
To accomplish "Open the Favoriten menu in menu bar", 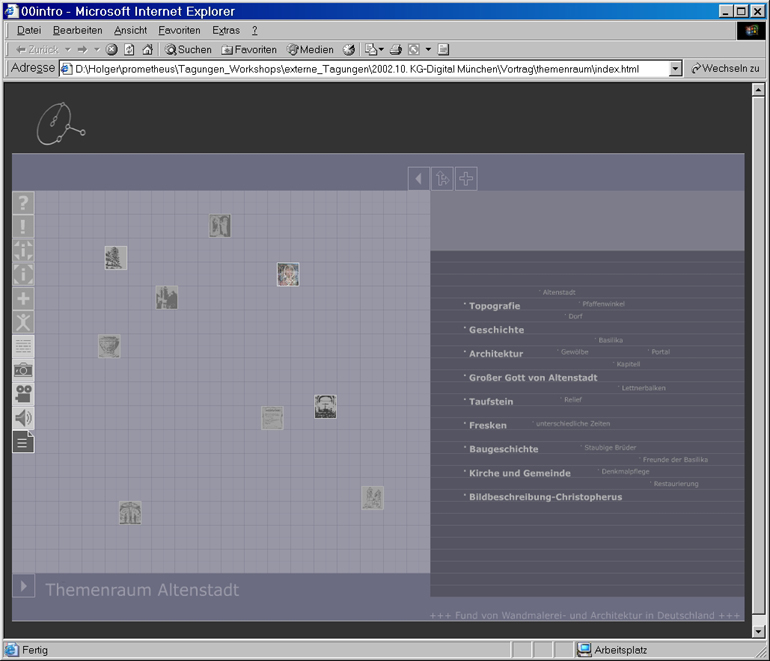I will point(179,30).
